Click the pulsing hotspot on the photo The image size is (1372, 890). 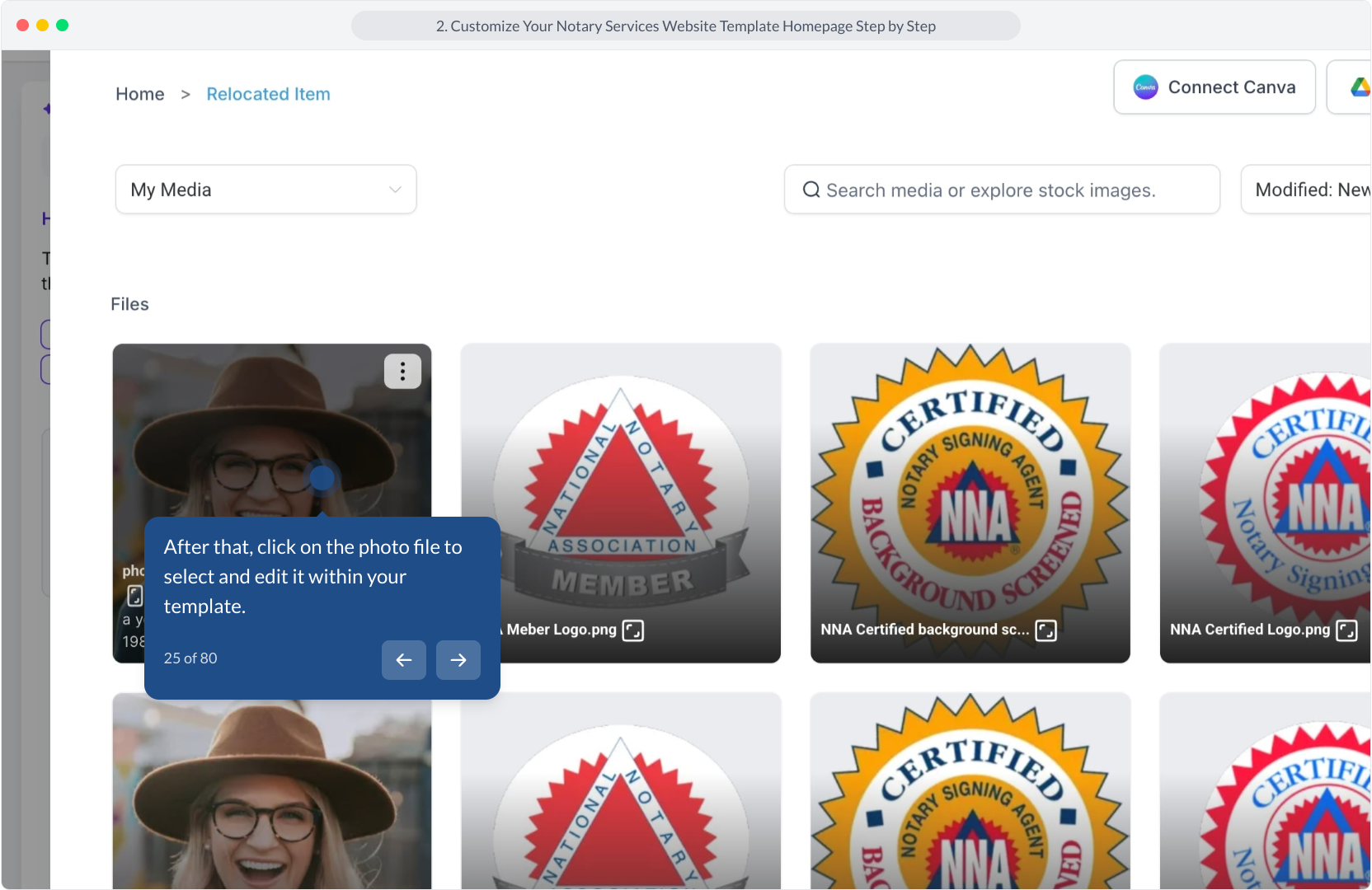322,477
